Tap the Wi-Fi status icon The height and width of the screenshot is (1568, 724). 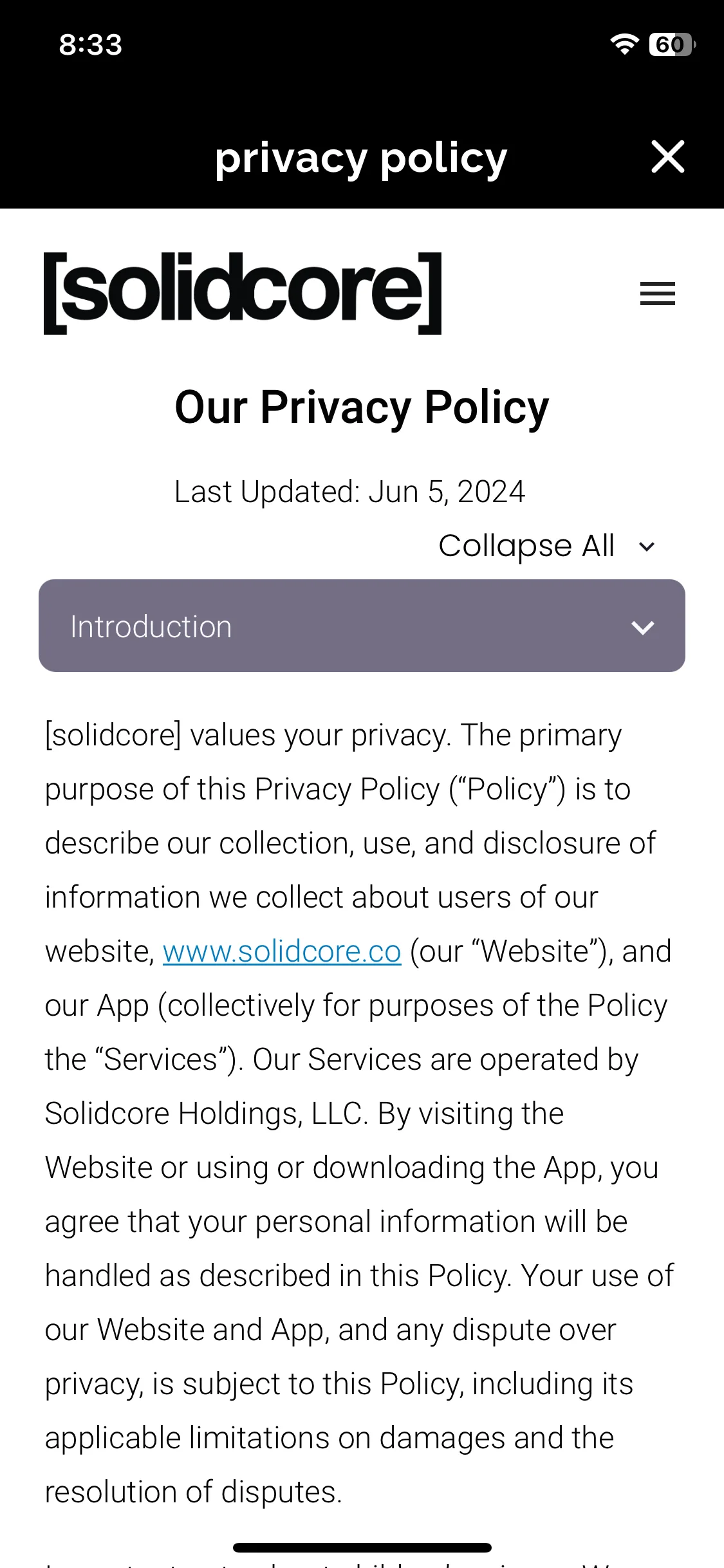pyautogui.click(x=624, y=44)
